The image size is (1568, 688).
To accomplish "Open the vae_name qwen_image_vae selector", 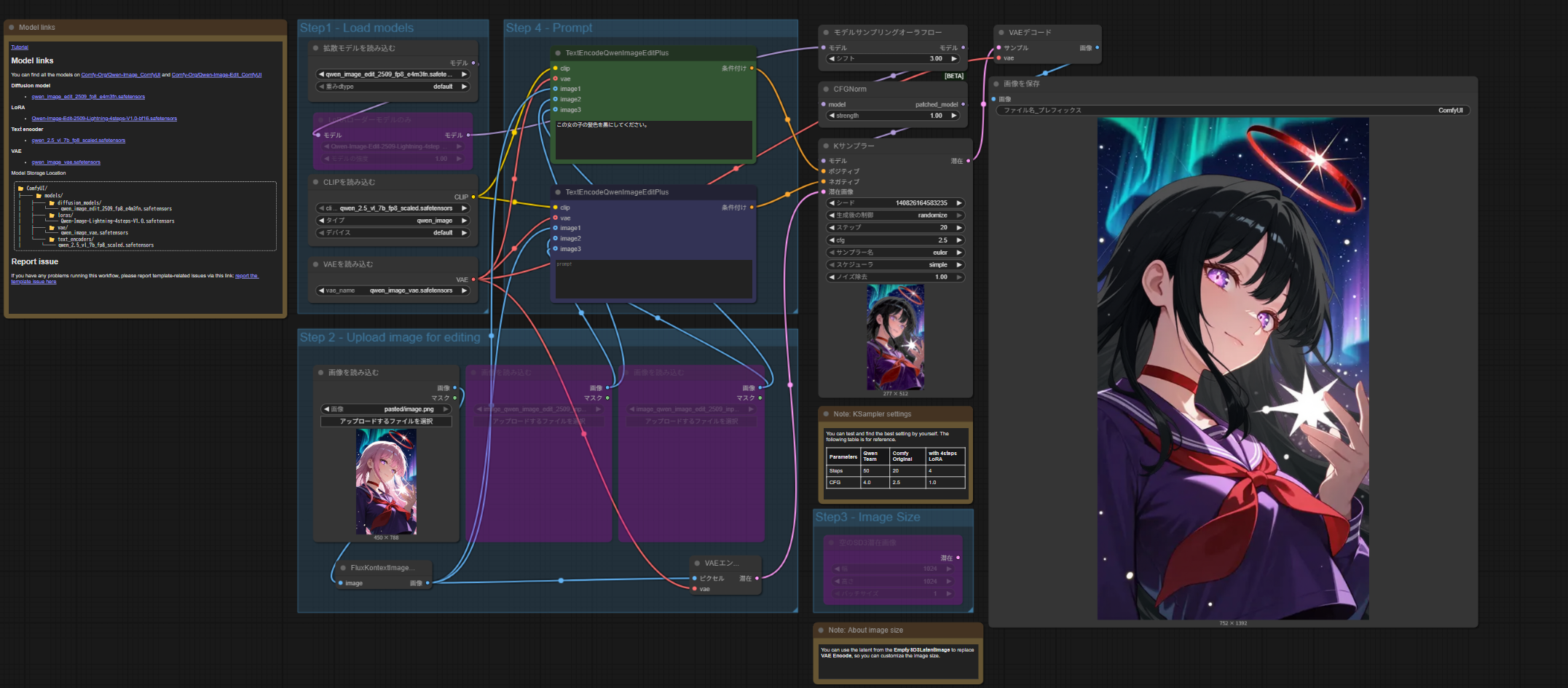I will click(x=393, y=290).
